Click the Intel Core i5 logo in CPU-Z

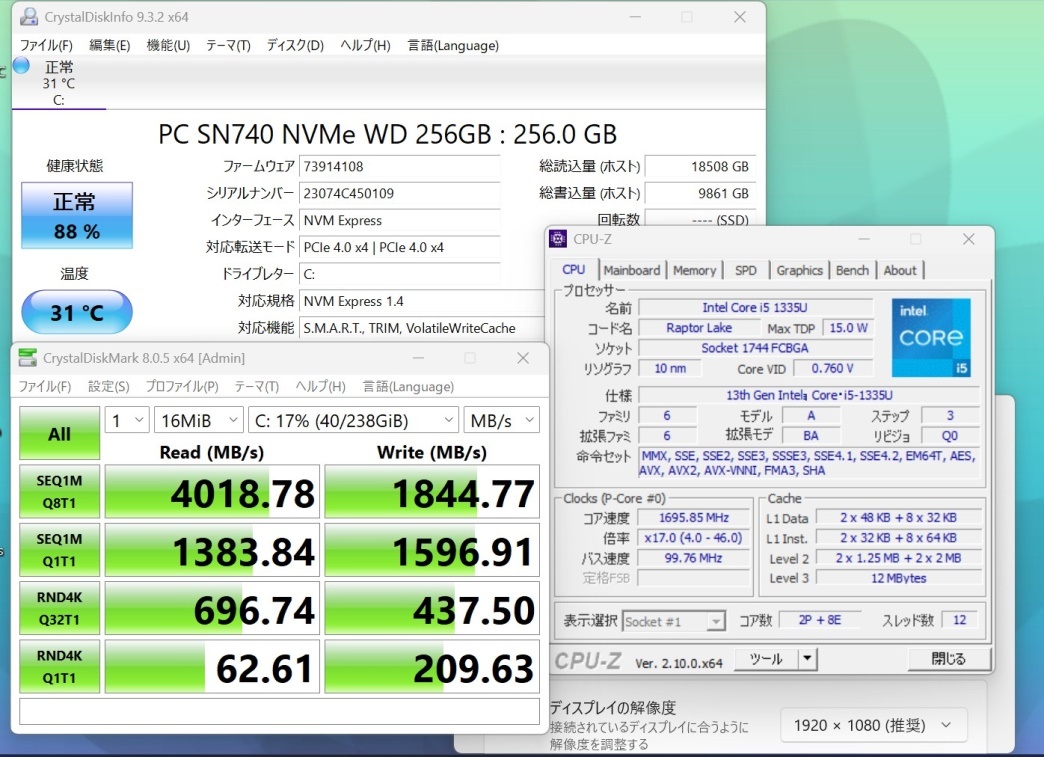[x=931, y=337]
